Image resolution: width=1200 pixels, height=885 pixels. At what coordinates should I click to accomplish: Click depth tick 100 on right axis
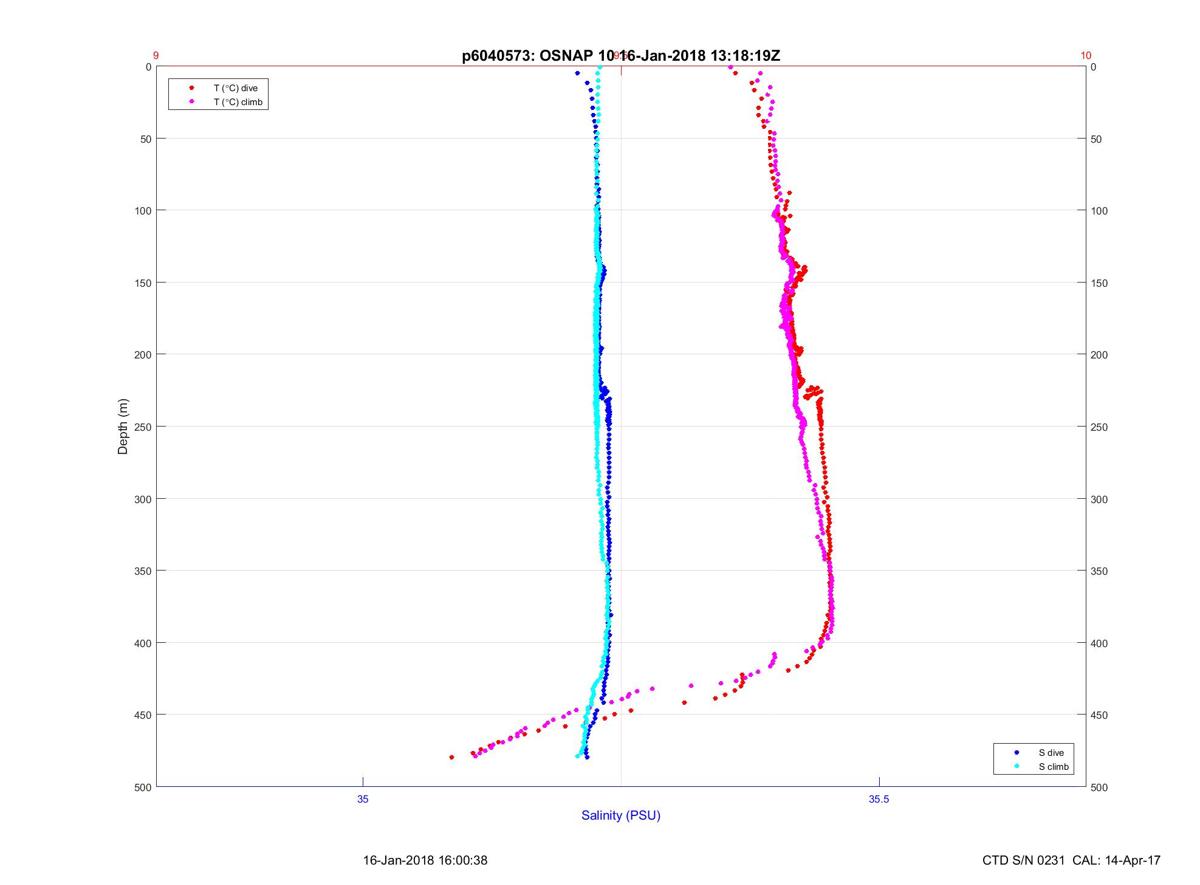coord(1099,211)
